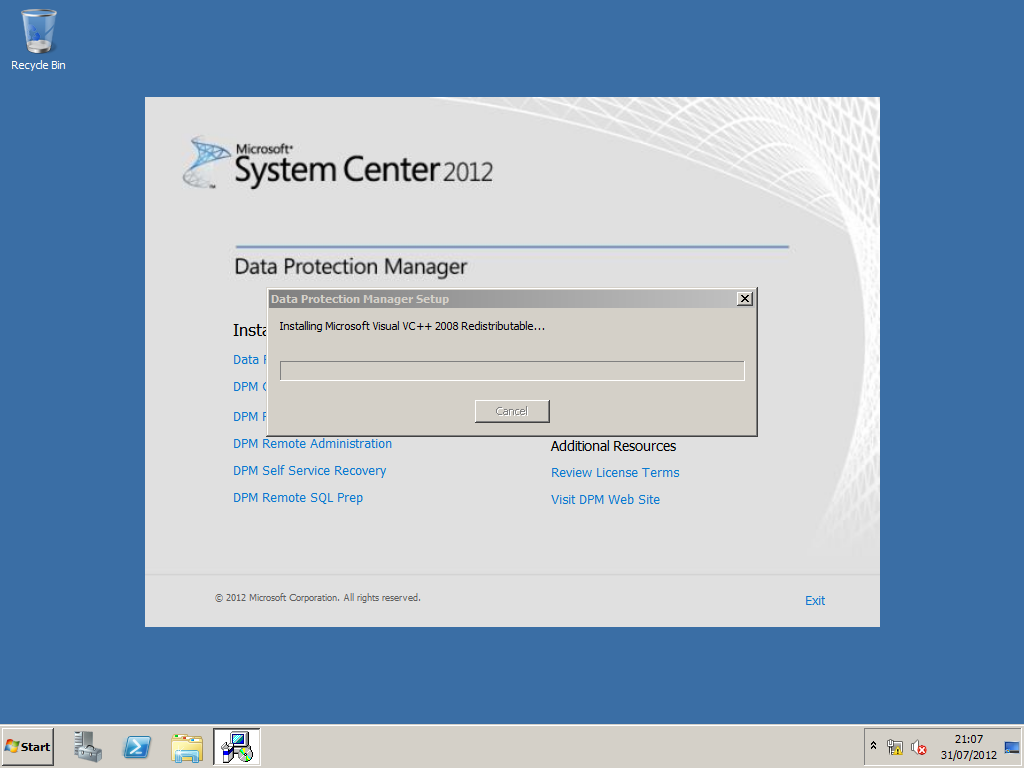This screenshot has height=768, width=1024.
Task: Open Visit DPM Web Site link
Action: (605, 499)
